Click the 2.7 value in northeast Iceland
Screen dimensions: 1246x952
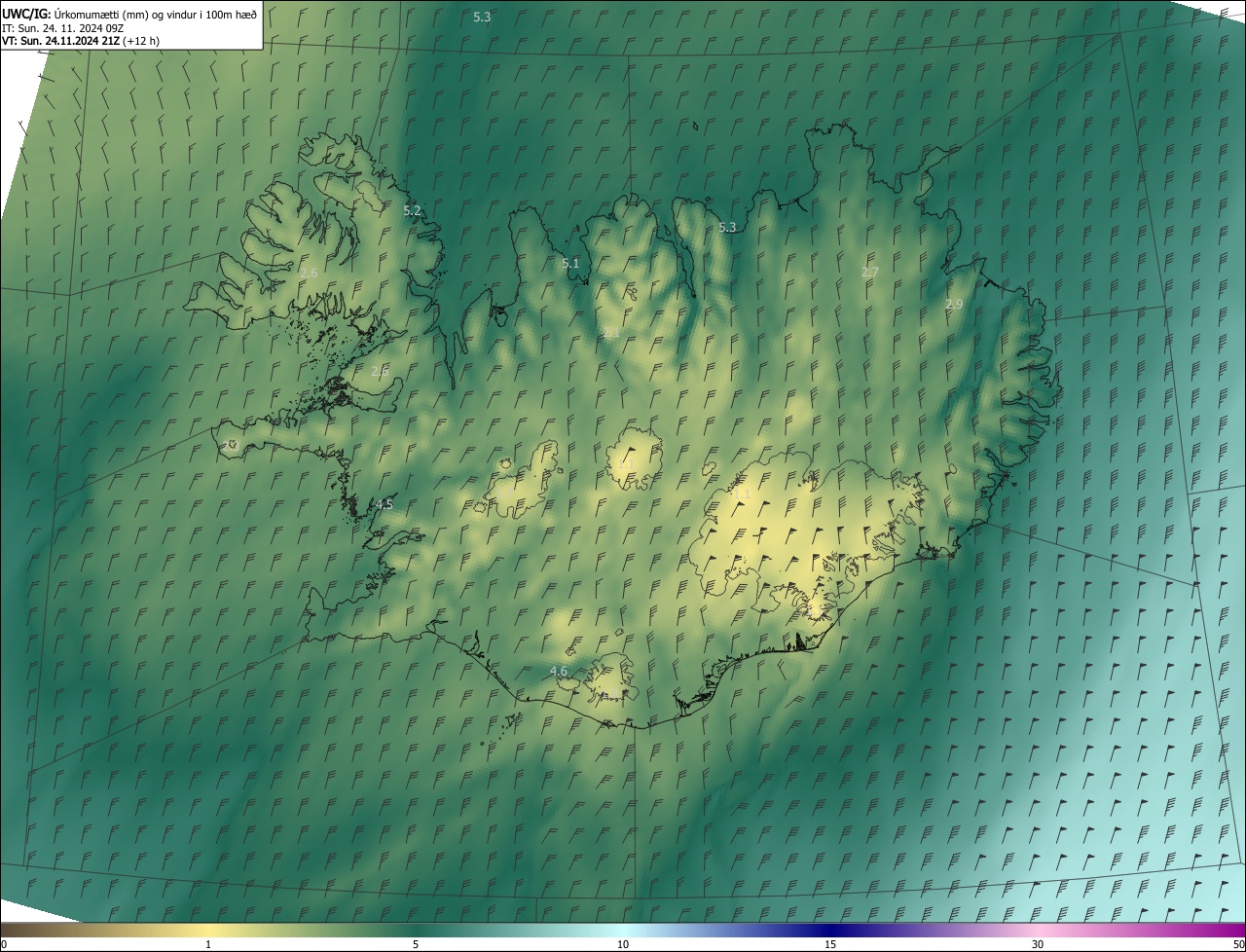coord(870,272)
